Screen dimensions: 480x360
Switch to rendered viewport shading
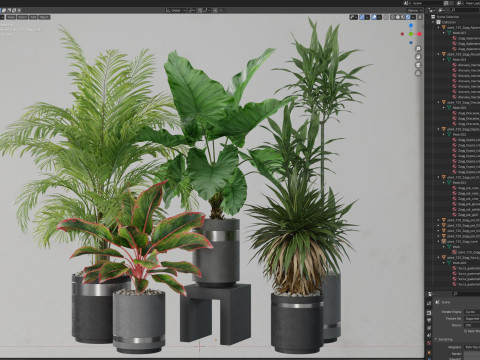pyautogui.click(x=408, y=17)
